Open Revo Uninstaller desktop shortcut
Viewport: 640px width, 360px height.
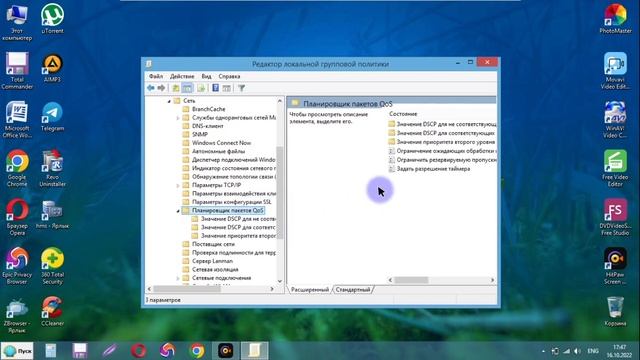point(52,168)
